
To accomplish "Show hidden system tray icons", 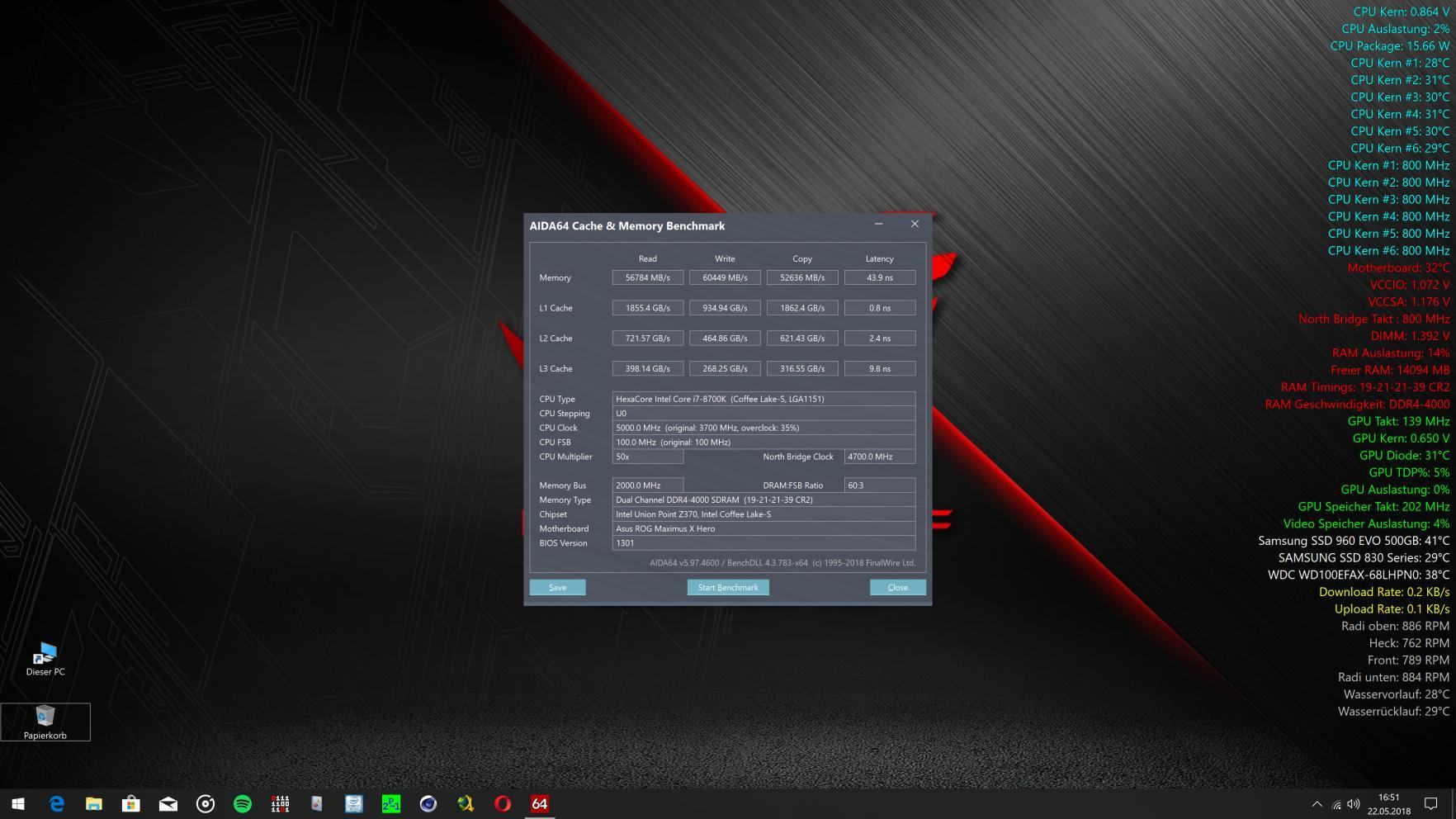I will (1317, 804).
